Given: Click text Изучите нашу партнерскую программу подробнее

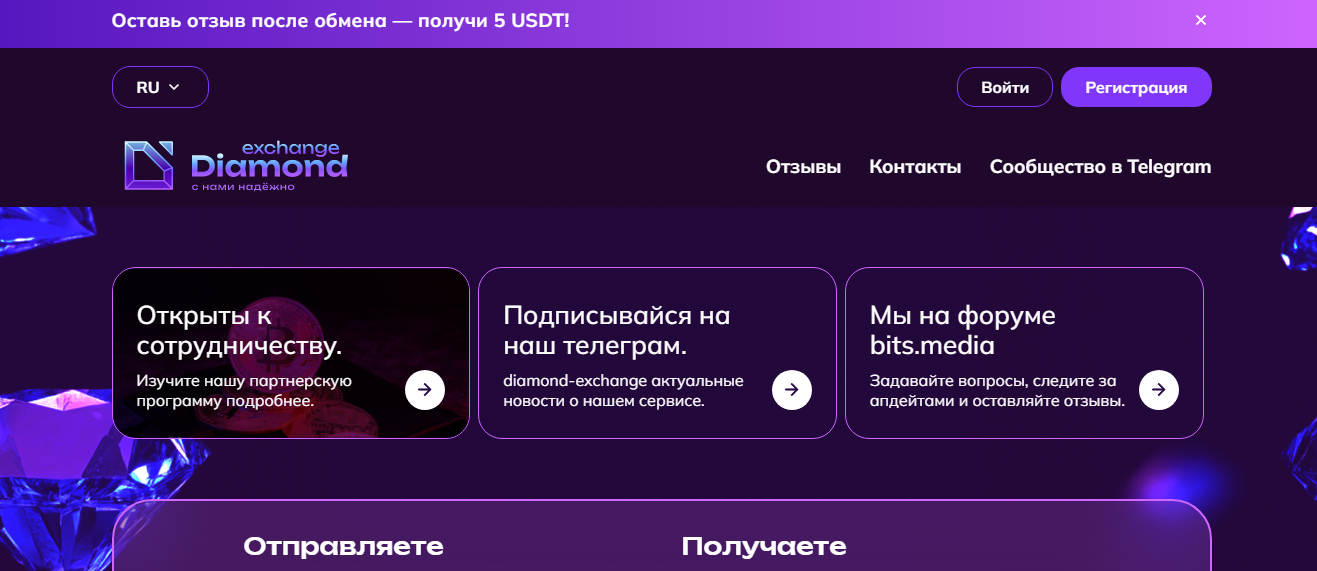Looking at the screenshot, I should tap(244, 391).
